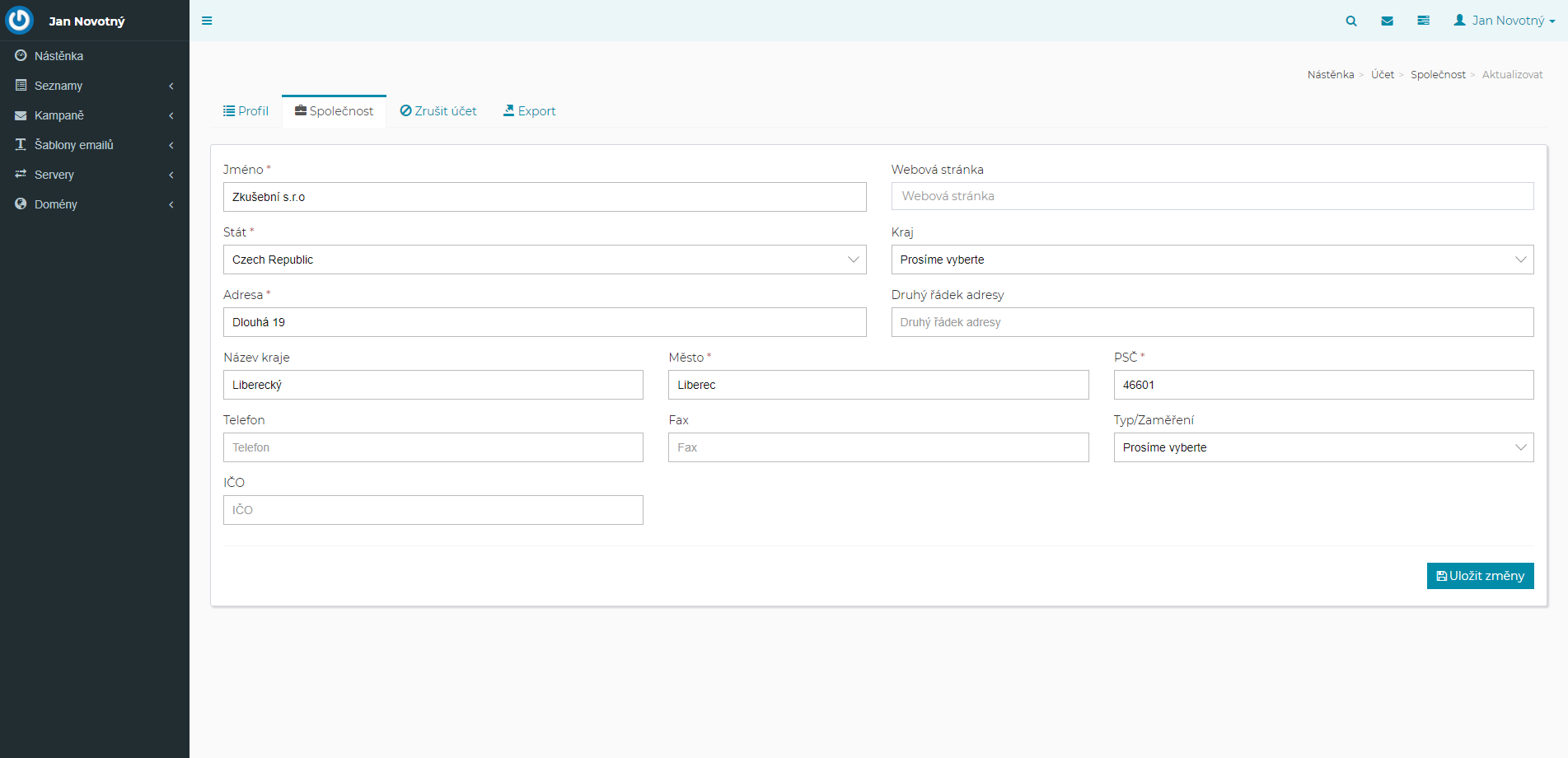Open Domény sidebar menu item

[x=95, y=204]
